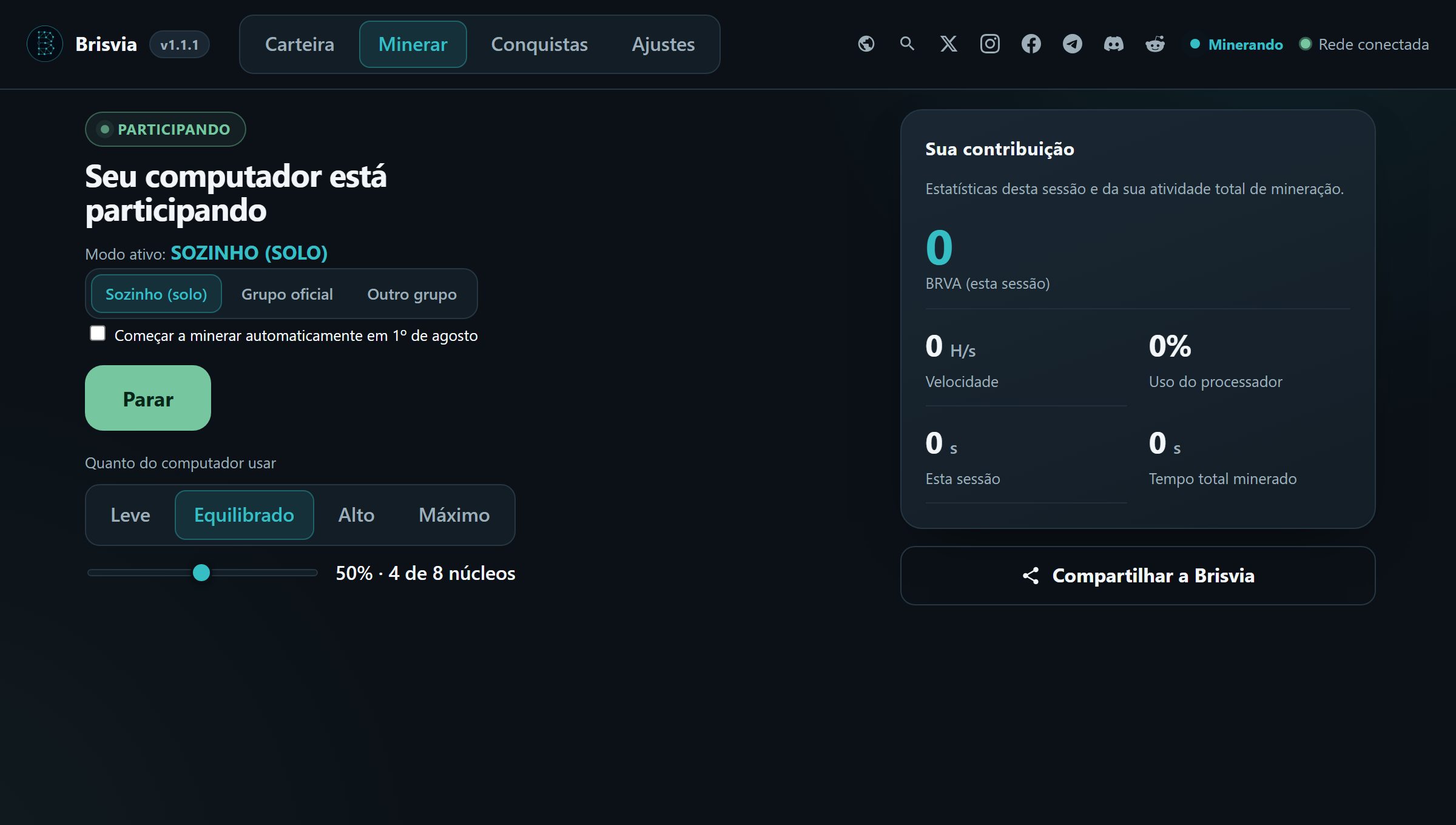Click Compartilhar a Brisvia button

1137,576
